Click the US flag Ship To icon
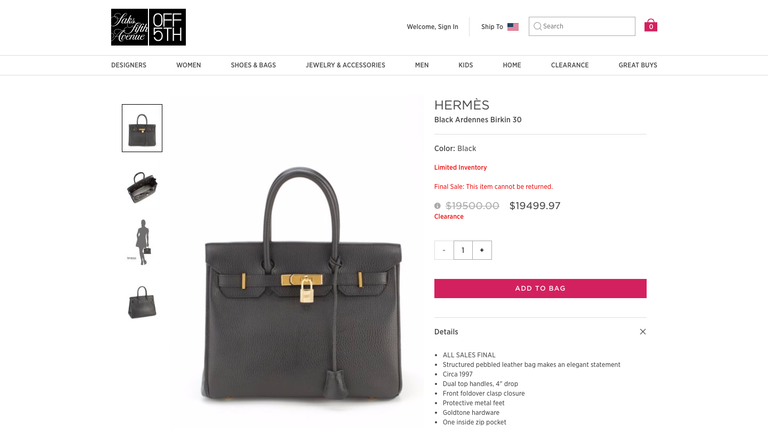 pyautogui.click(x=513, y=26)
